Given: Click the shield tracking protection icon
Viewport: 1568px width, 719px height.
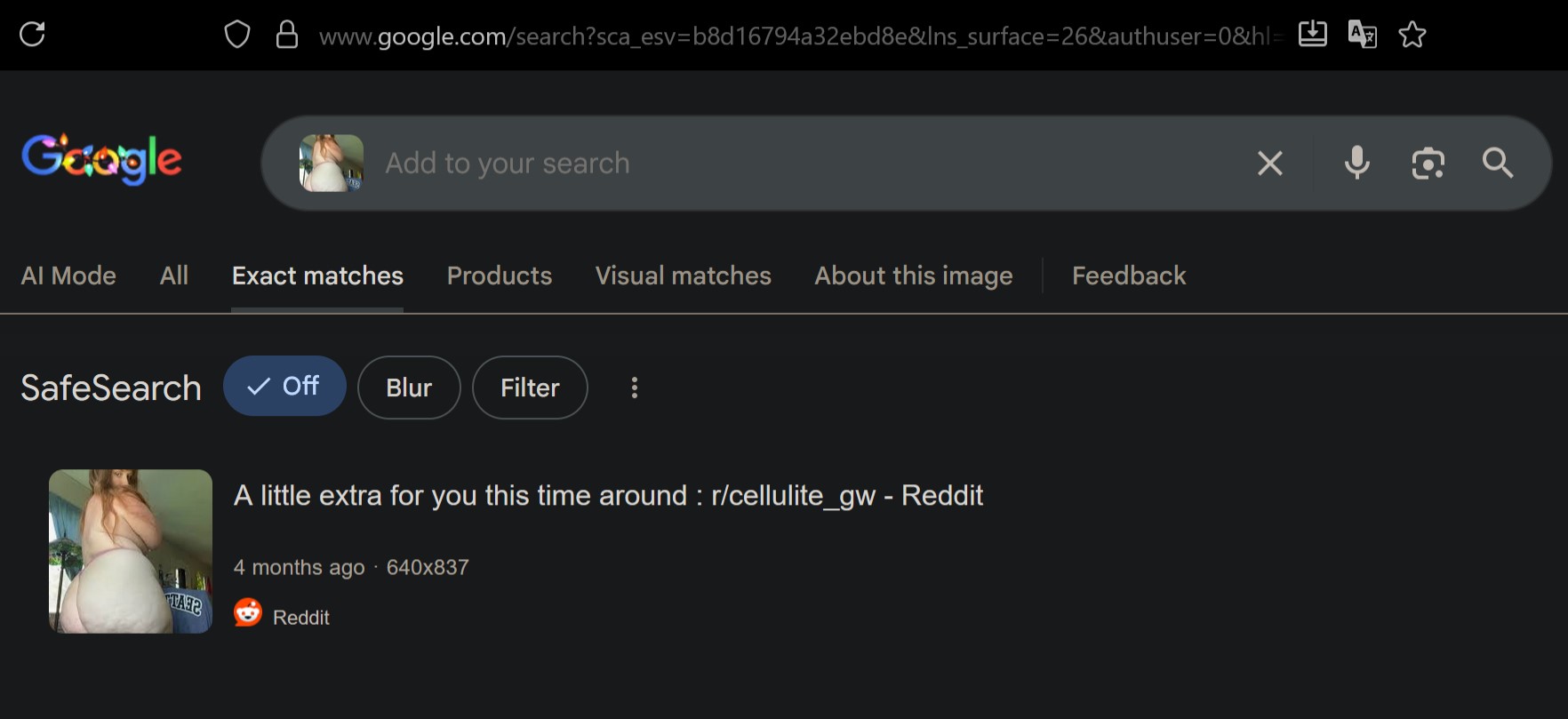Looking at the screenshot, I should point(237,35).
